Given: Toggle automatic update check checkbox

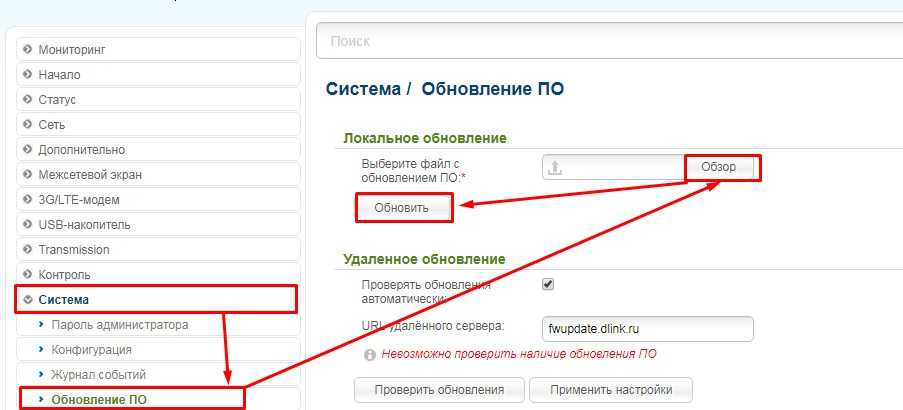Looking at the screenshot, I should [x=547, y=284].
